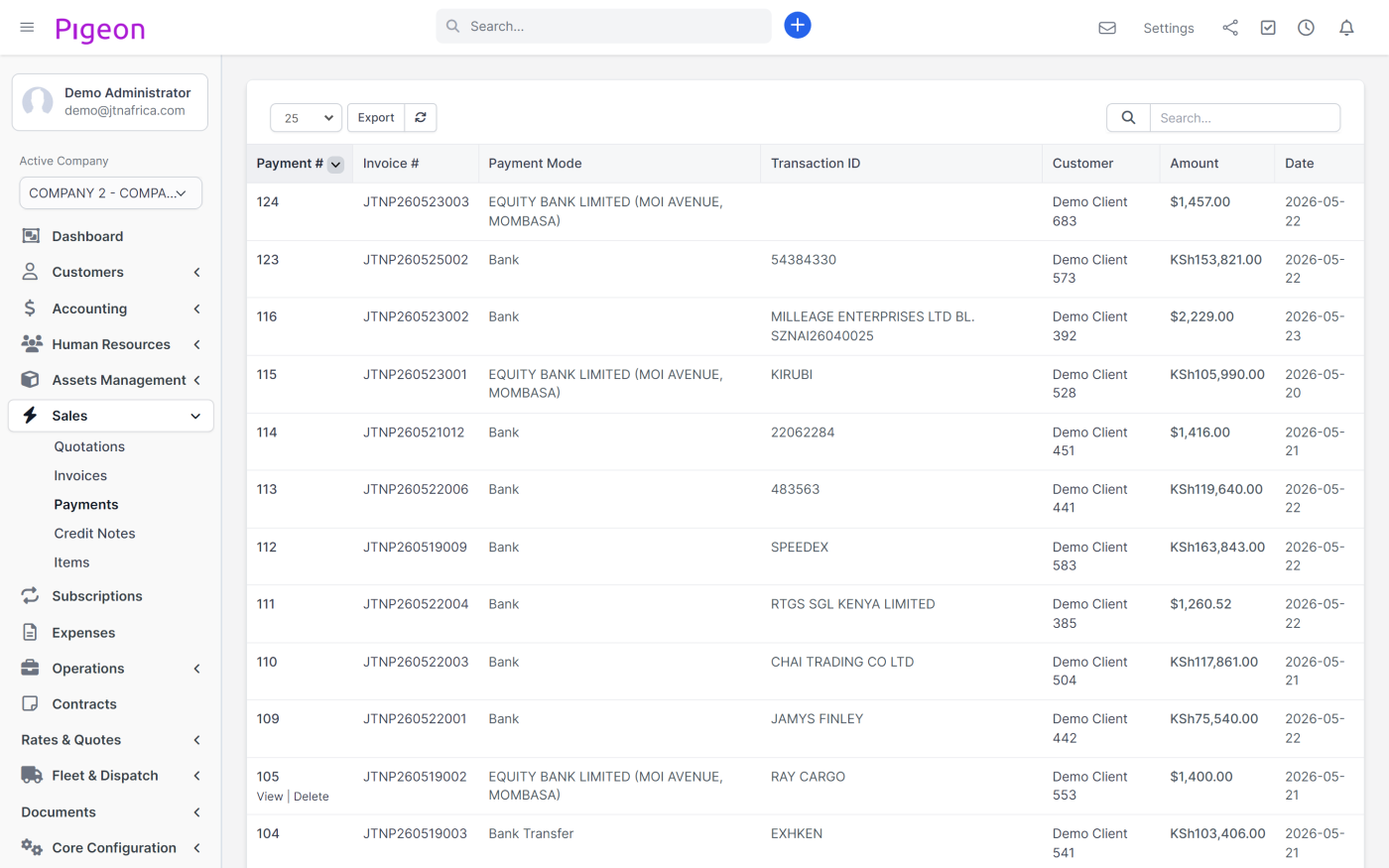Toggle Payment # column sort arrow

point(335,165)
